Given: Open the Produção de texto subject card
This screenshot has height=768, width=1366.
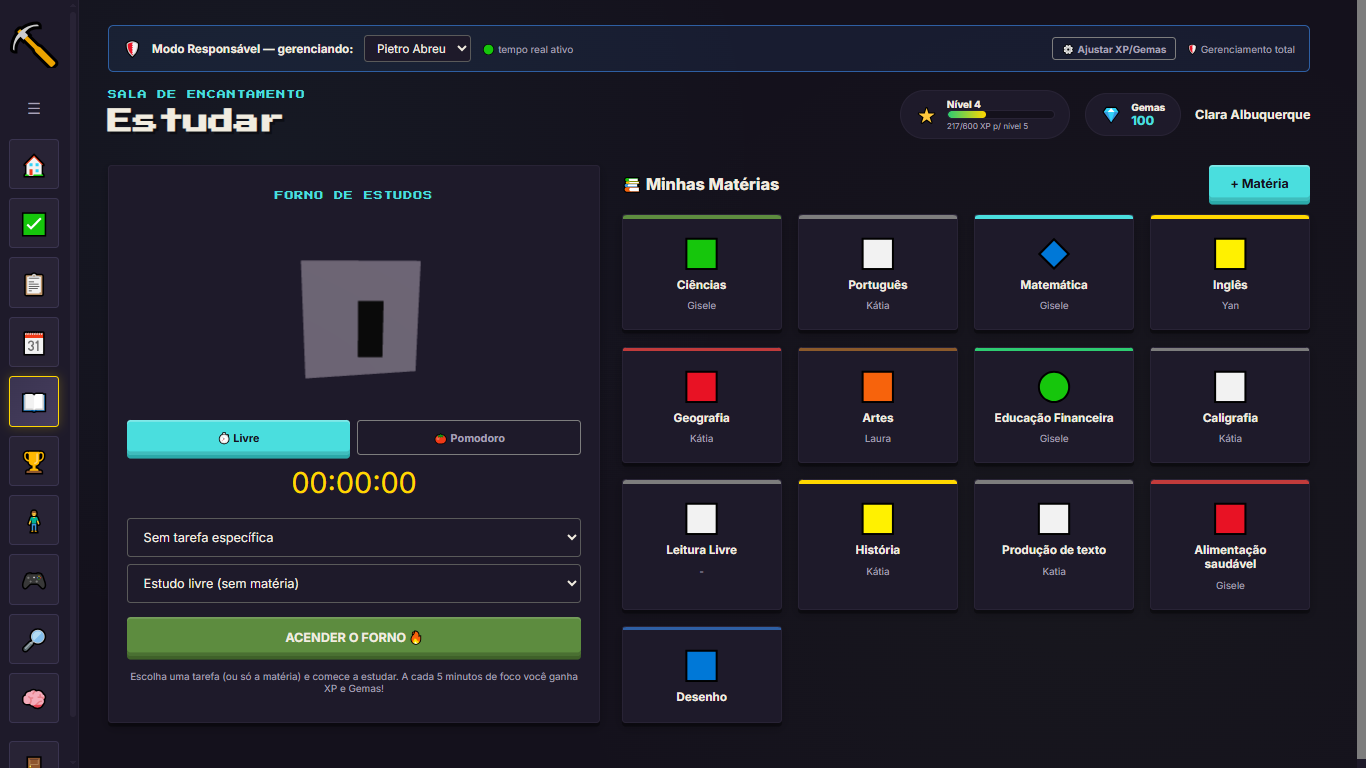Looking at the screenshot, I should point(1054,545).
